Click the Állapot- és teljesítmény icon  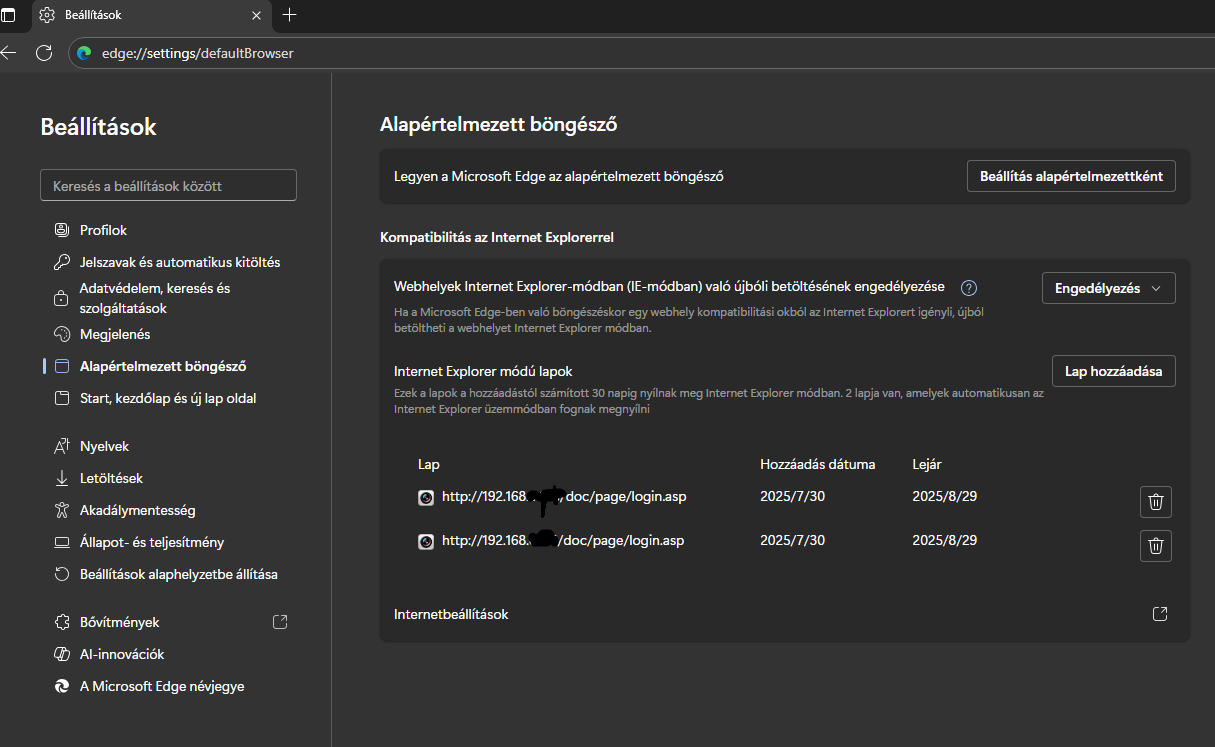tap(62, 542)
